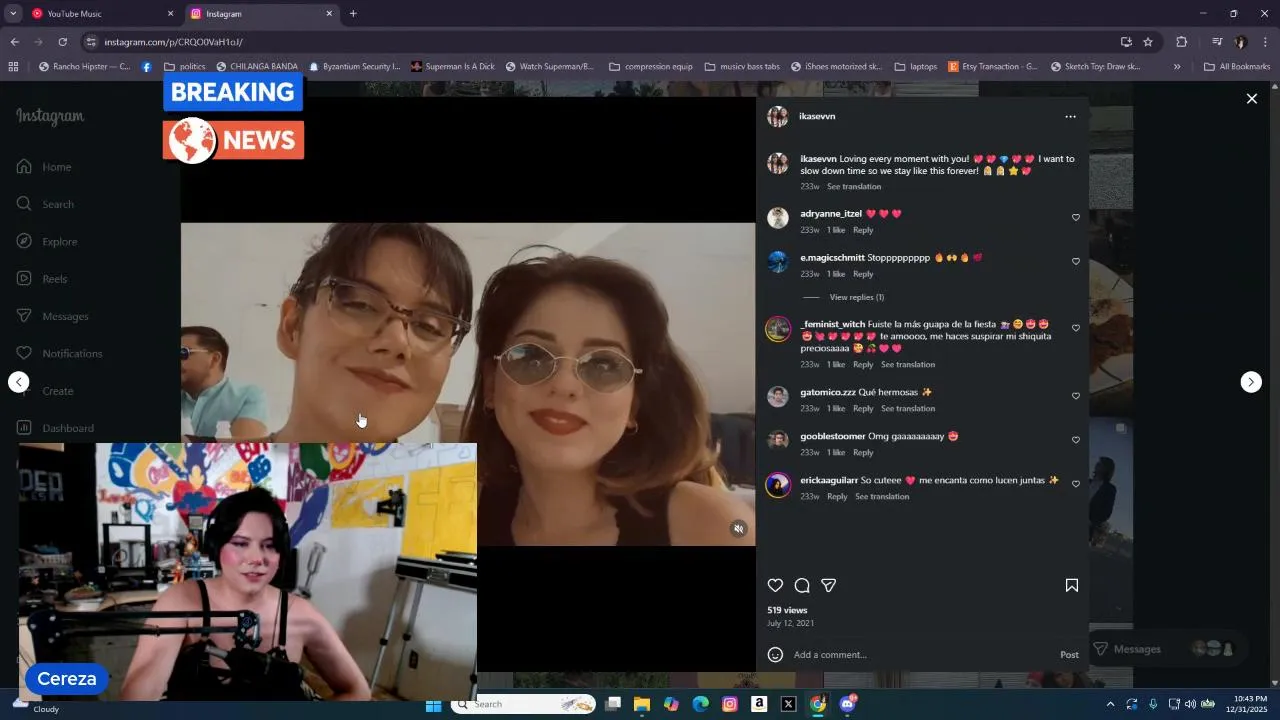Like e.magicschmitt's comment
Screen dimensions: 1280x720
[x=1076, y=261]
